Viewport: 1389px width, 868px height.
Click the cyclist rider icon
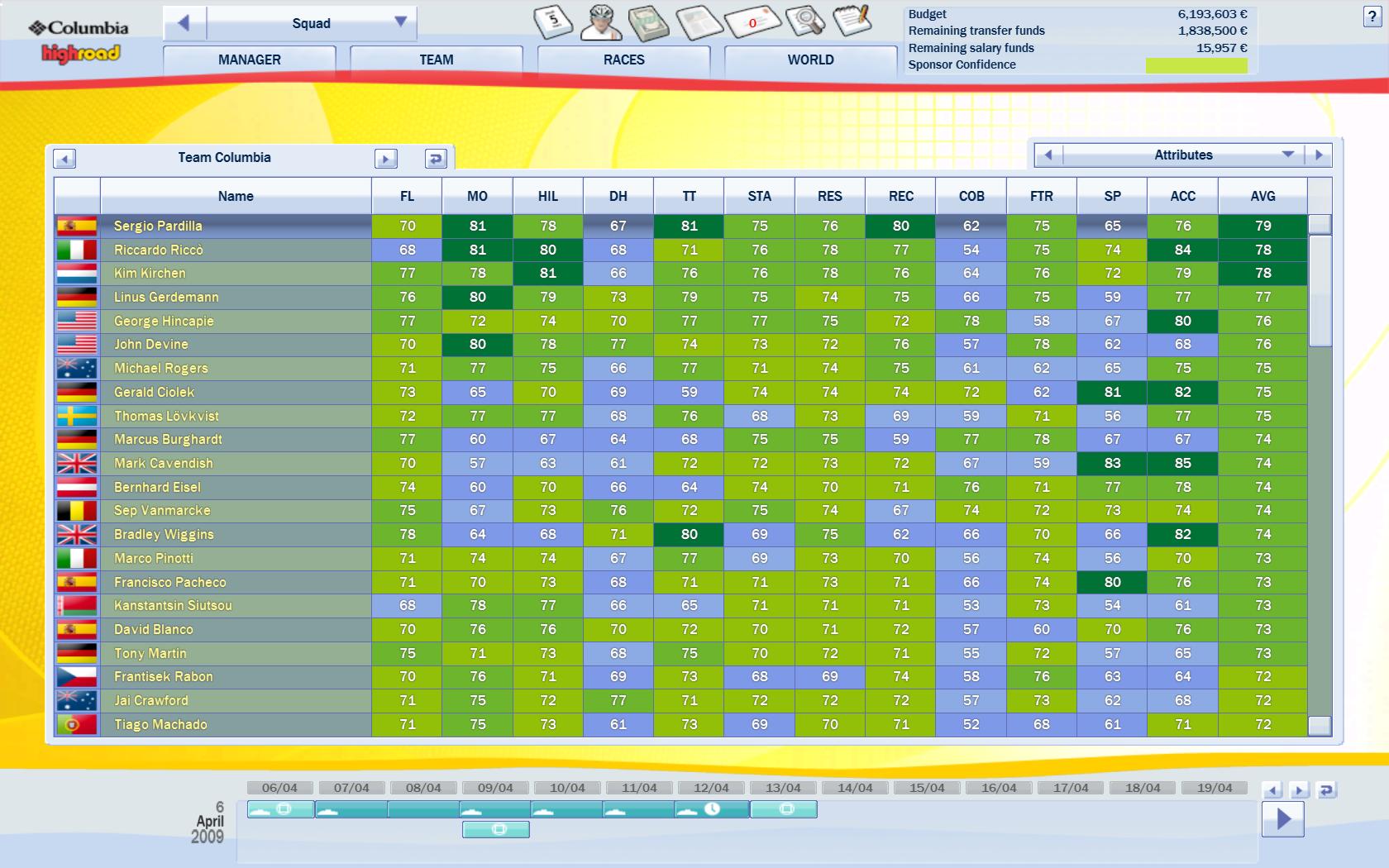pos(600,21)
